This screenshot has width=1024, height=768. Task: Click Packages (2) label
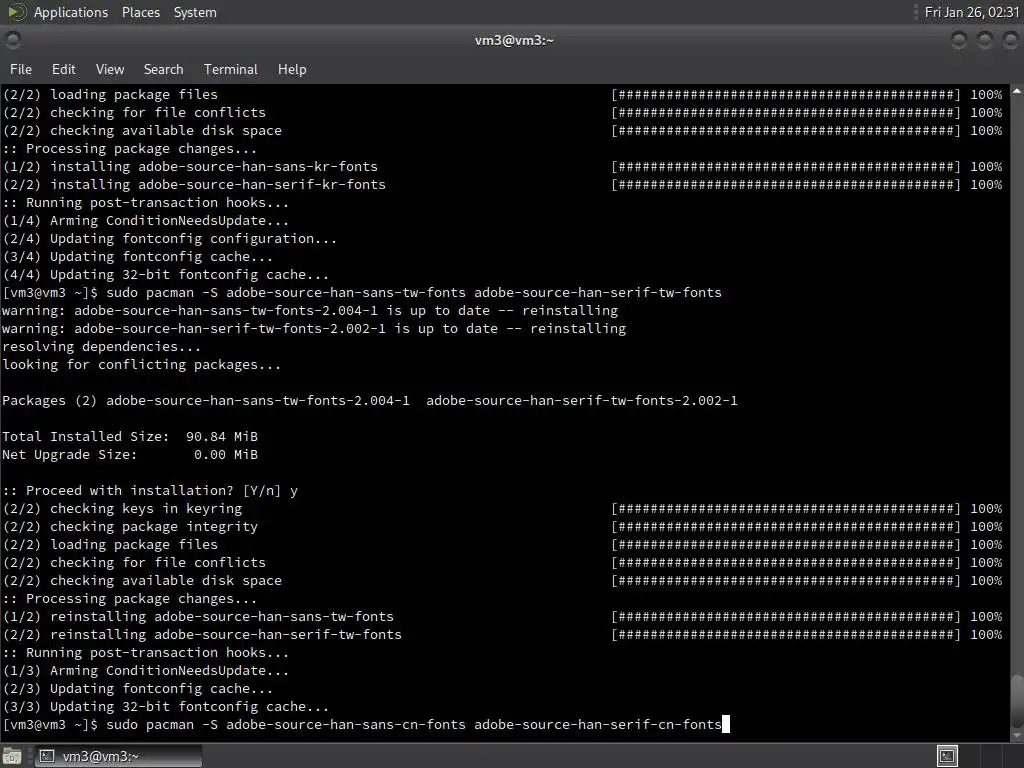[50, 400]
